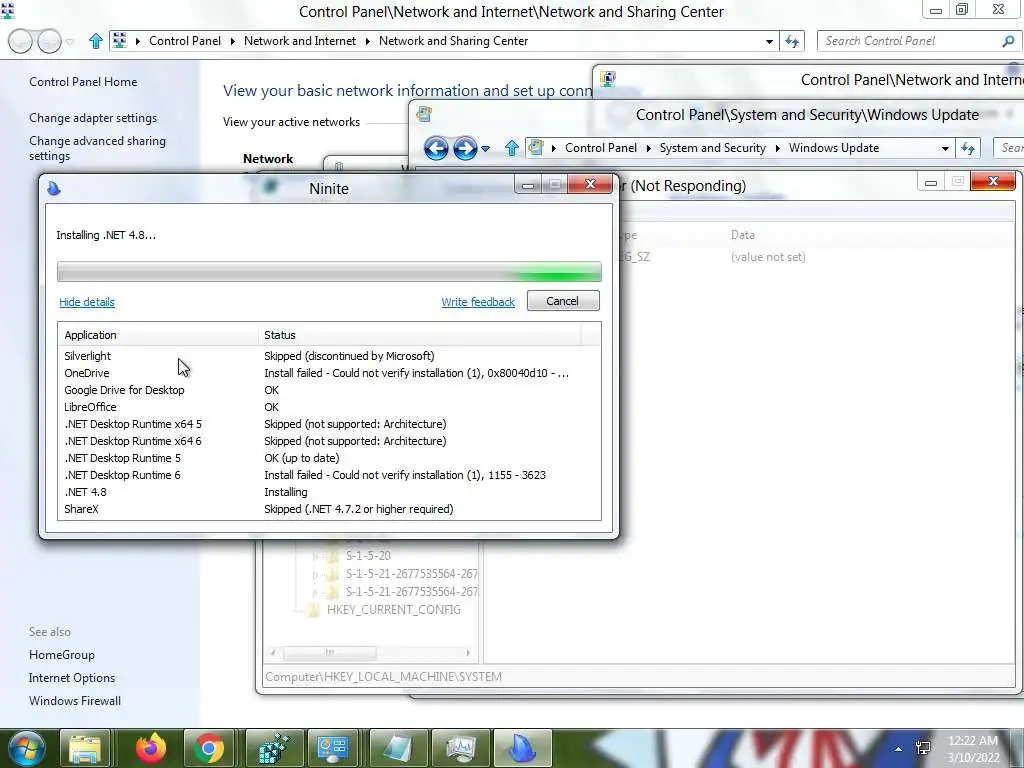Click the network icon in system tray
Image resolution: width=1024 pixels, height=768 pixels.
923,748
